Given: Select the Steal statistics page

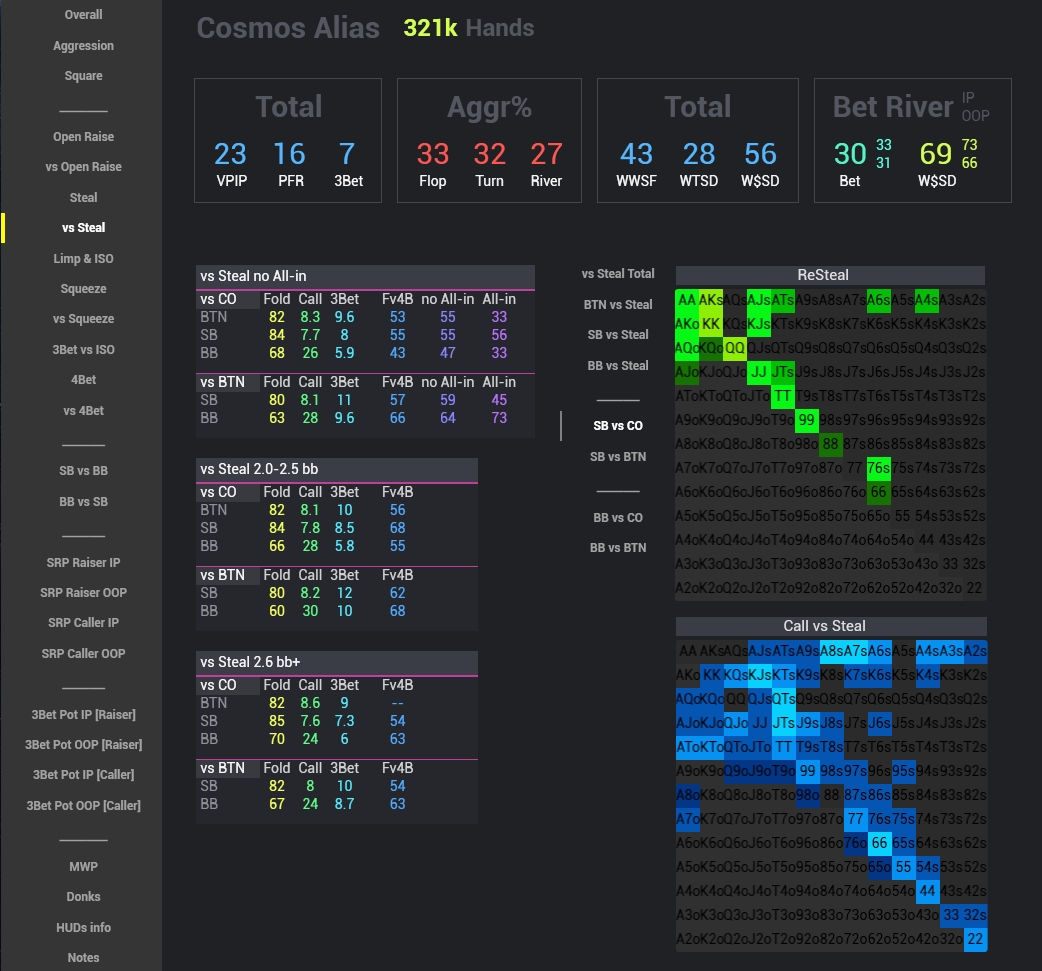Looking at the screenshot, I should (83, 197).
